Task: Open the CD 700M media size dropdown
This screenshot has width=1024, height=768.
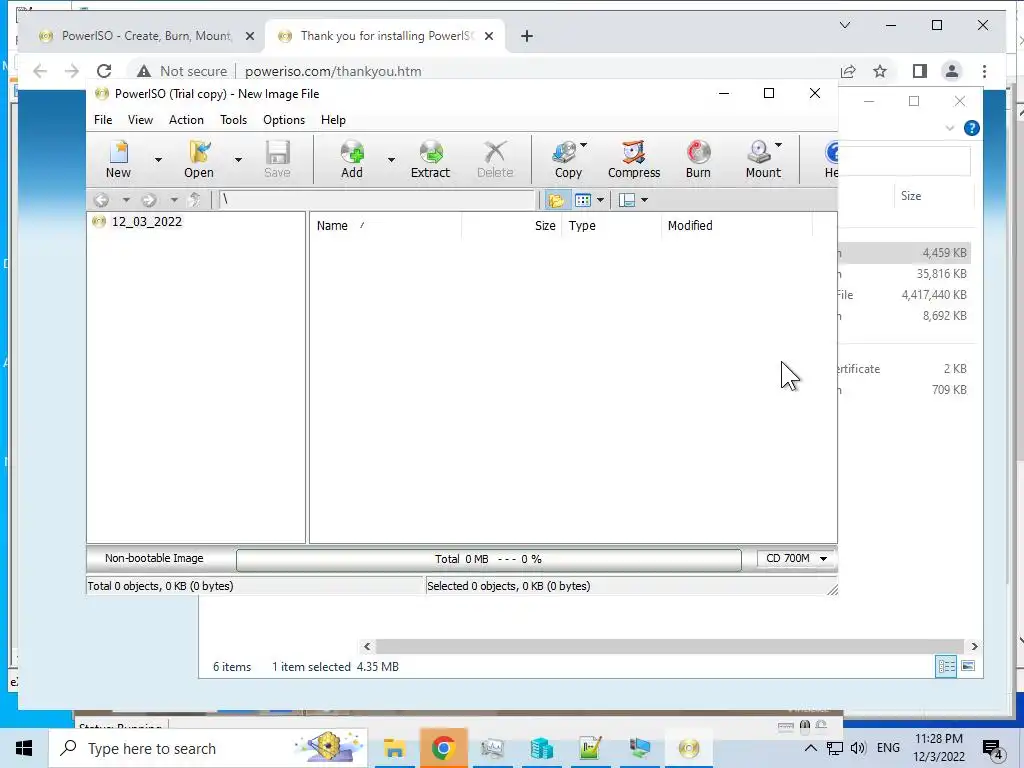Action: pyautogui.click(x=797, y=558)
